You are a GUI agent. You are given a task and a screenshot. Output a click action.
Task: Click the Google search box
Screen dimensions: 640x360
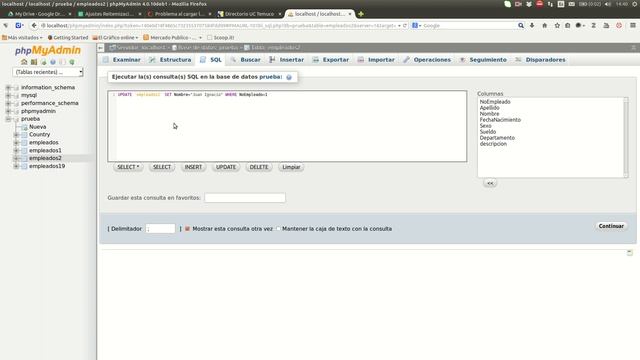click(x=469, y=25)
